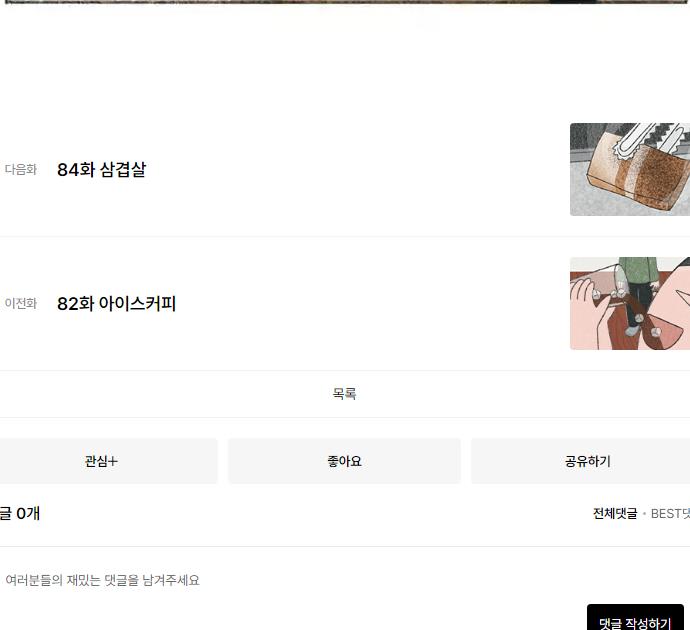Click the 삼겹살 episode thumbnail image
The width and height of the screenshot is (690, 630).
(630, 169)
